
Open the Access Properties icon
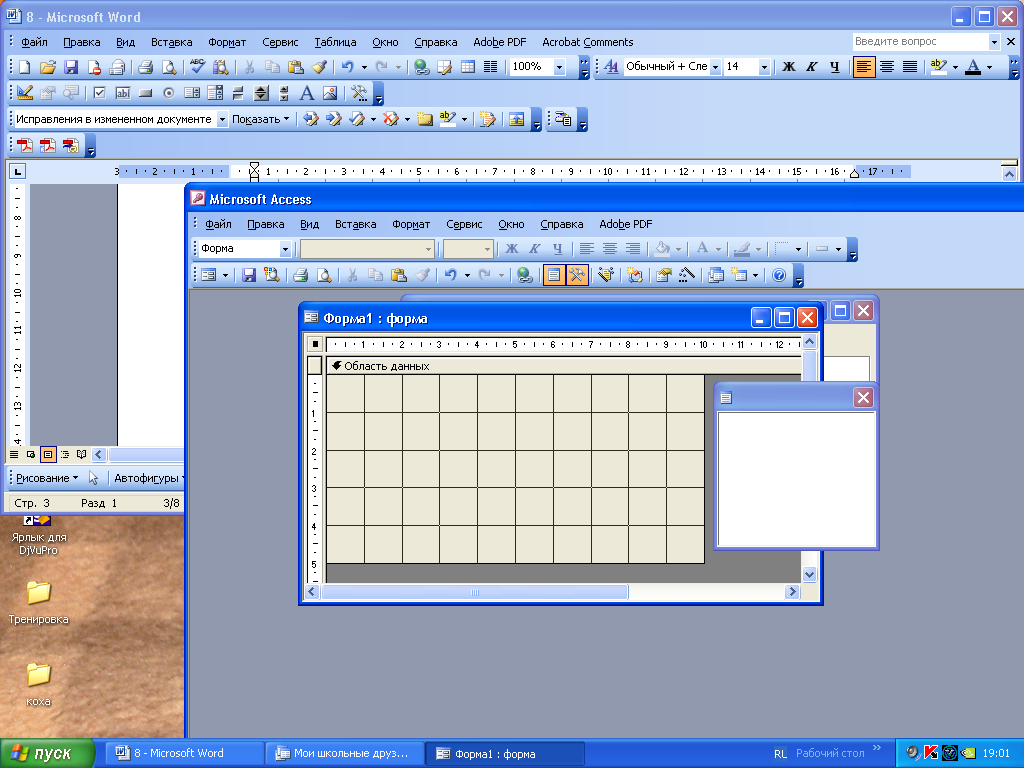click(664, 275)
